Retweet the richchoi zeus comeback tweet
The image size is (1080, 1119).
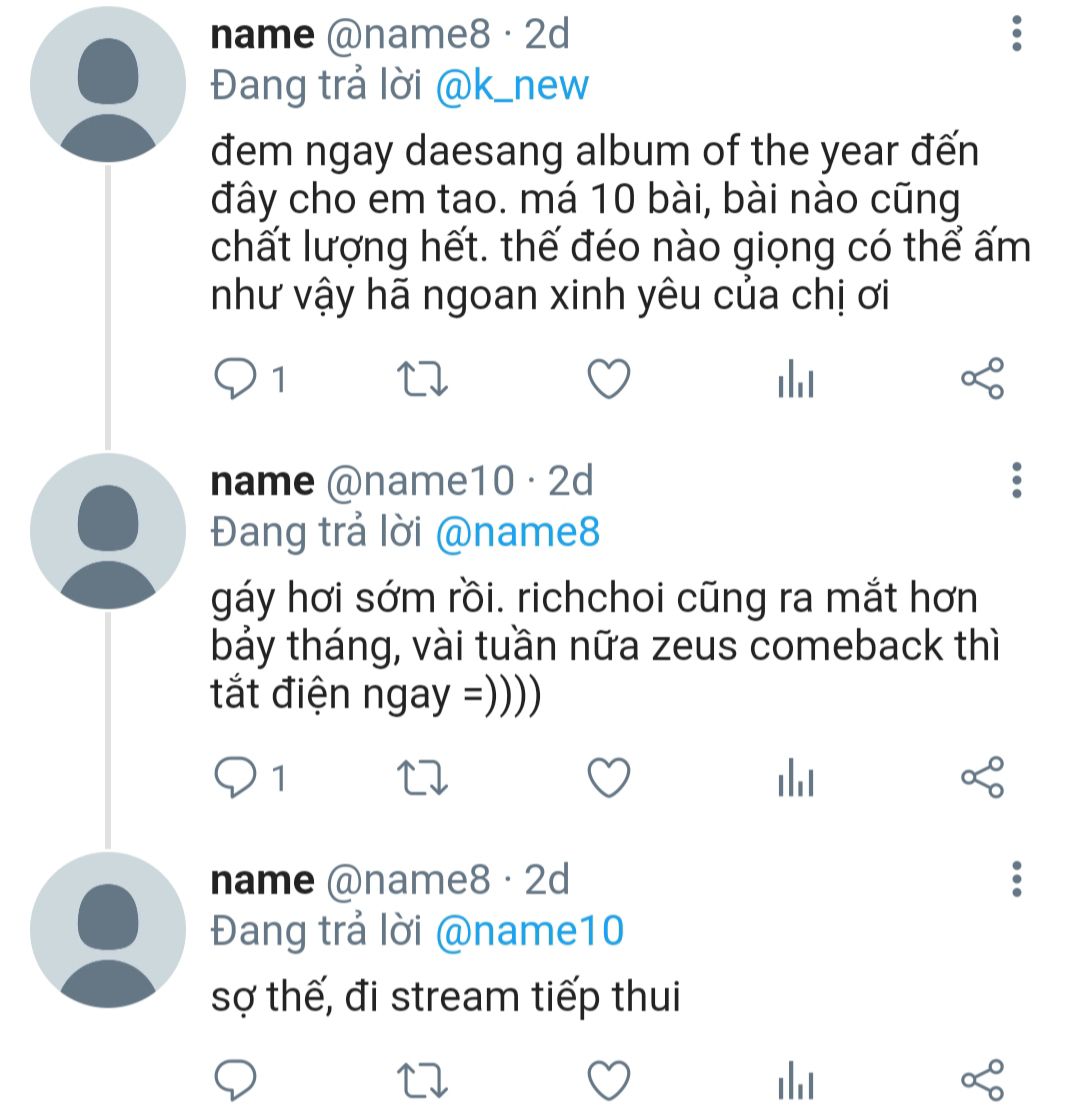[x=422, y=777]
